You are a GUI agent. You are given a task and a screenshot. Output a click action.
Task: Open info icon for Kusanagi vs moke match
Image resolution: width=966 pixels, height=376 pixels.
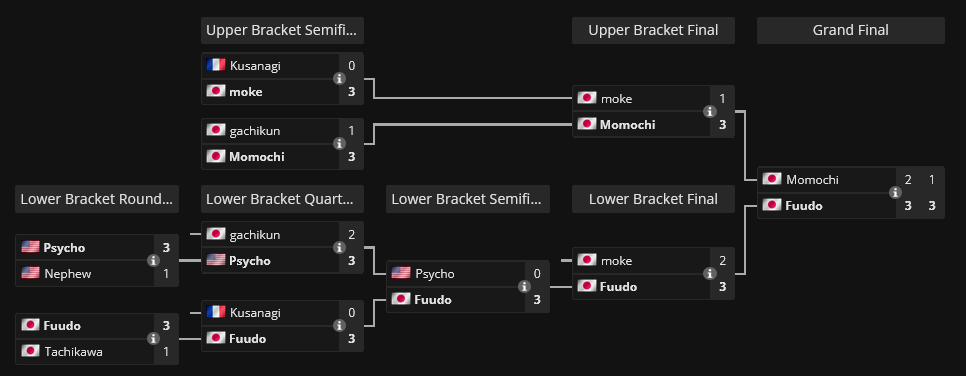[339, 78]
